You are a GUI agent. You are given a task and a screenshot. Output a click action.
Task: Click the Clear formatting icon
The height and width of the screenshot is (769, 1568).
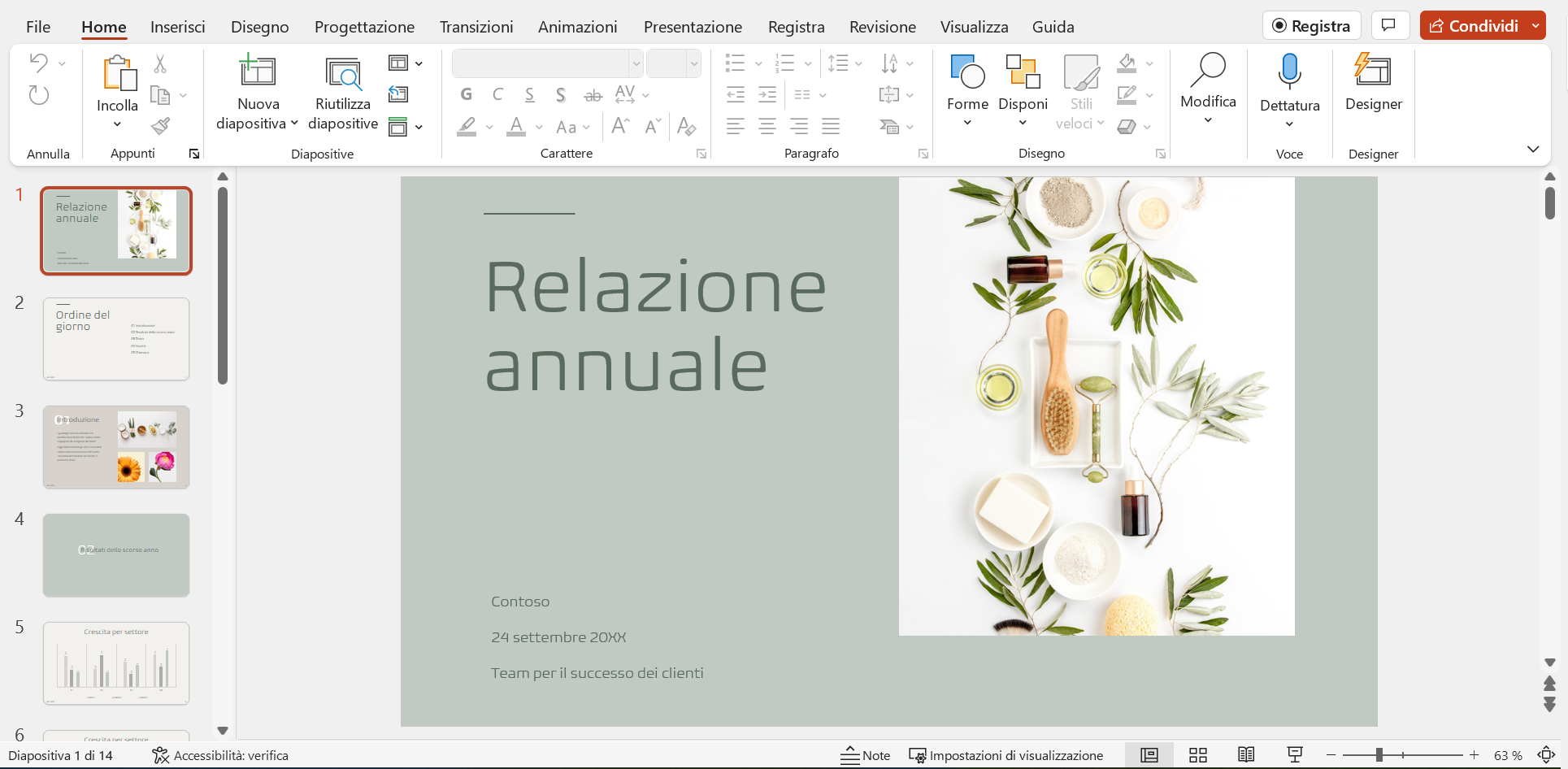point(687,126)
